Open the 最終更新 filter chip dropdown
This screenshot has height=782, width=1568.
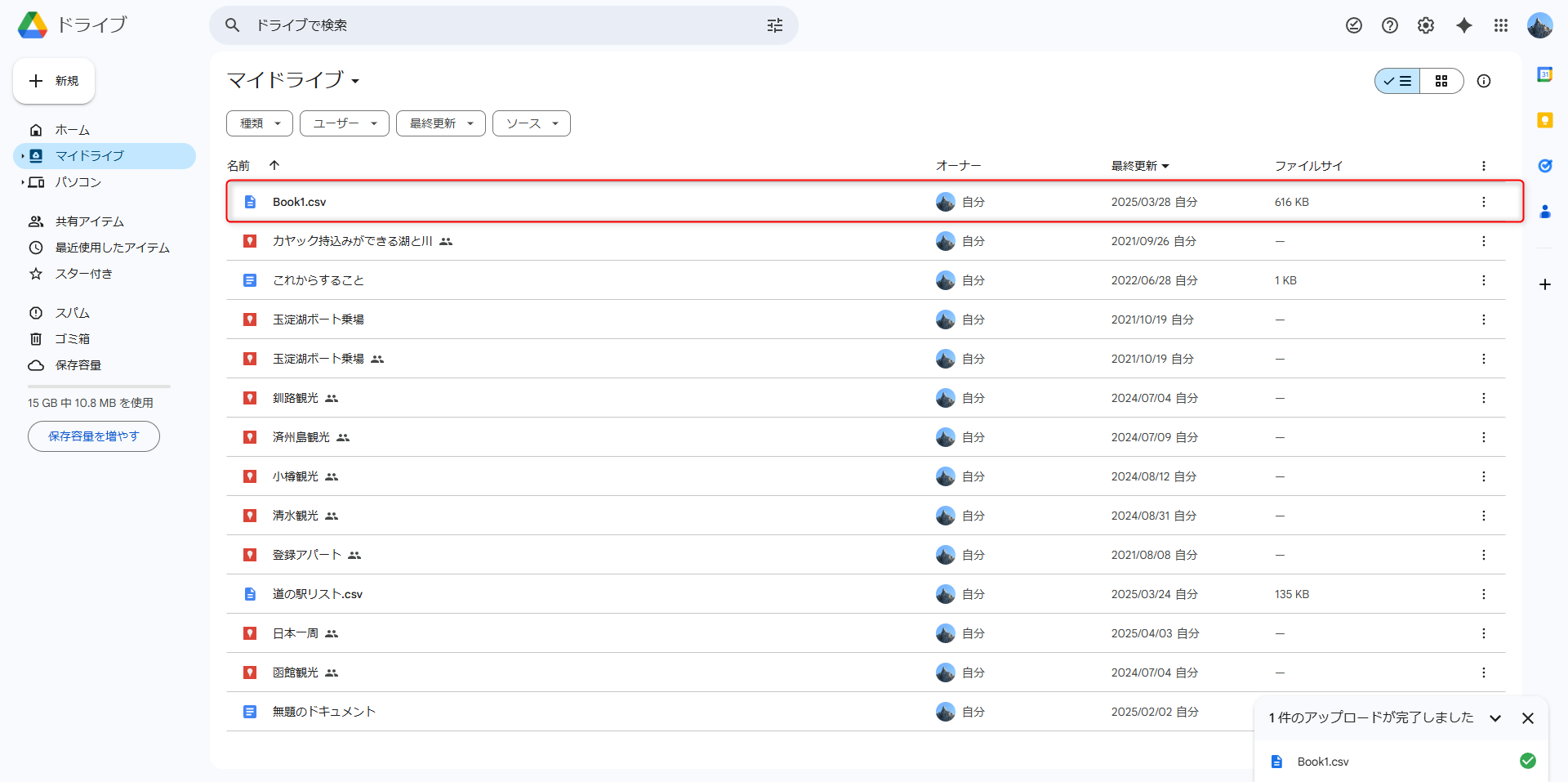point(441,123)
